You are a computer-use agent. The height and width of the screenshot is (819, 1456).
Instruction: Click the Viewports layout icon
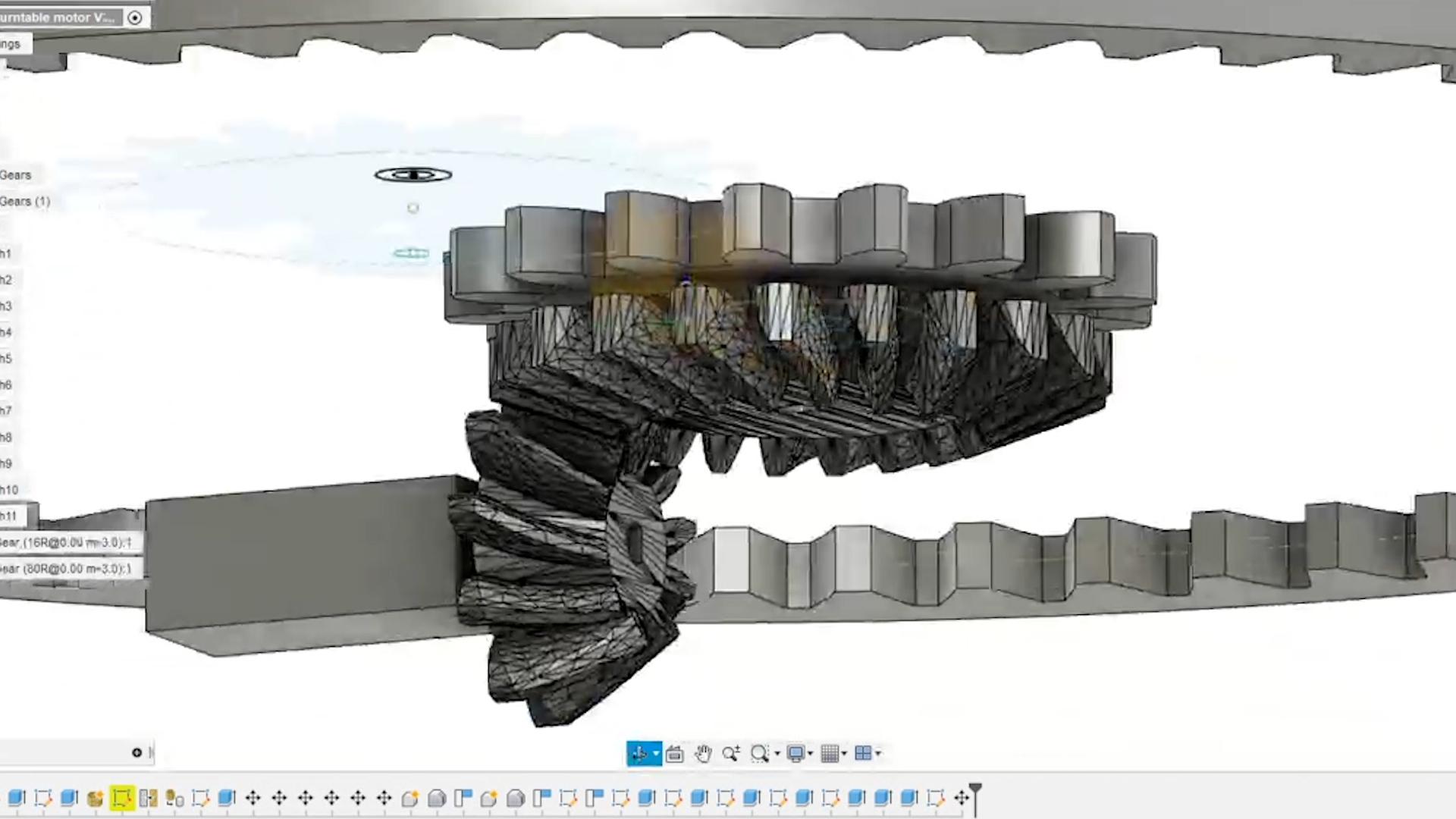point(863,754)
